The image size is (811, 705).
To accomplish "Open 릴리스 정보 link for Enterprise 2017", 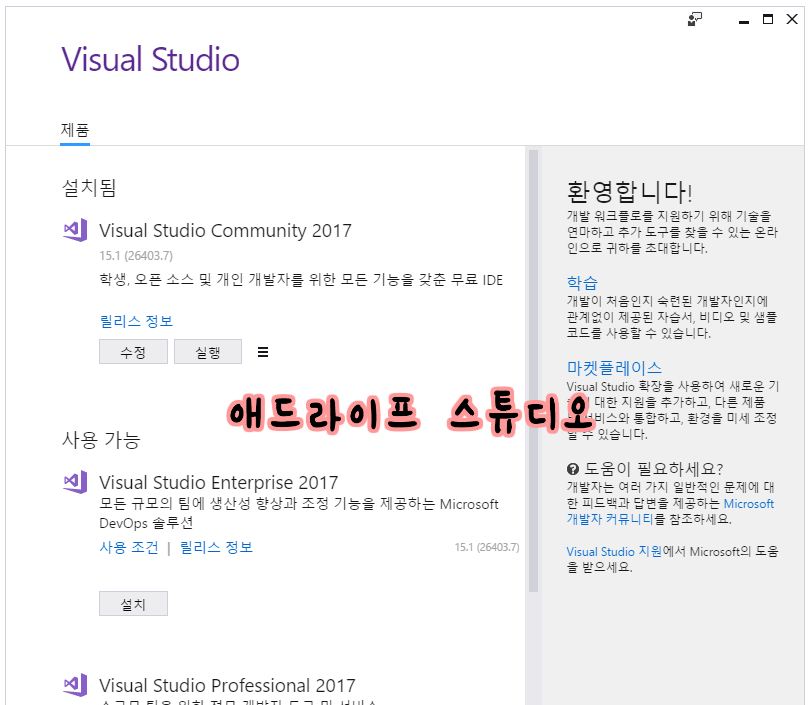I will point(216,547).
